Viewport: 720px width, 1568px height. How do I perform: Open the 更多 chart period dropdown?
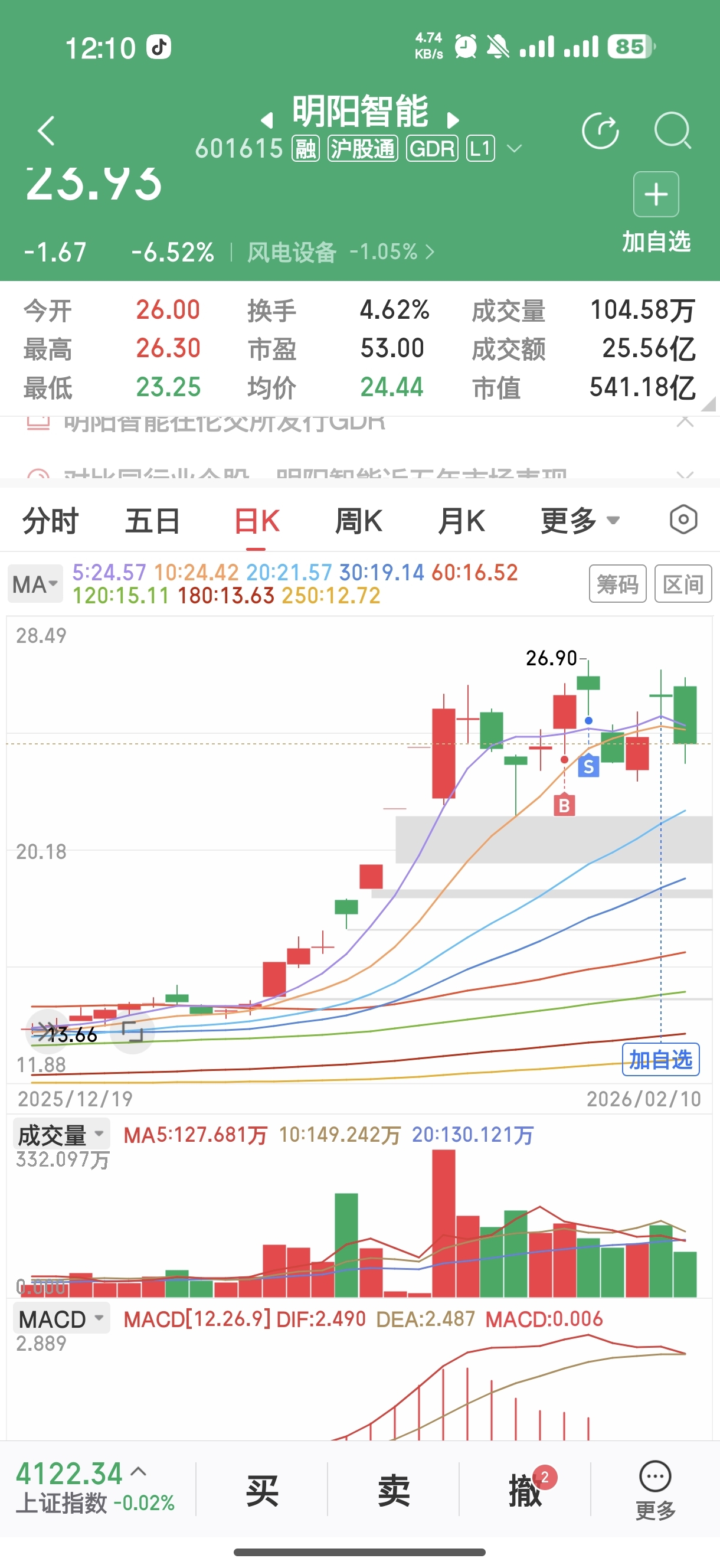coord(580,521)
